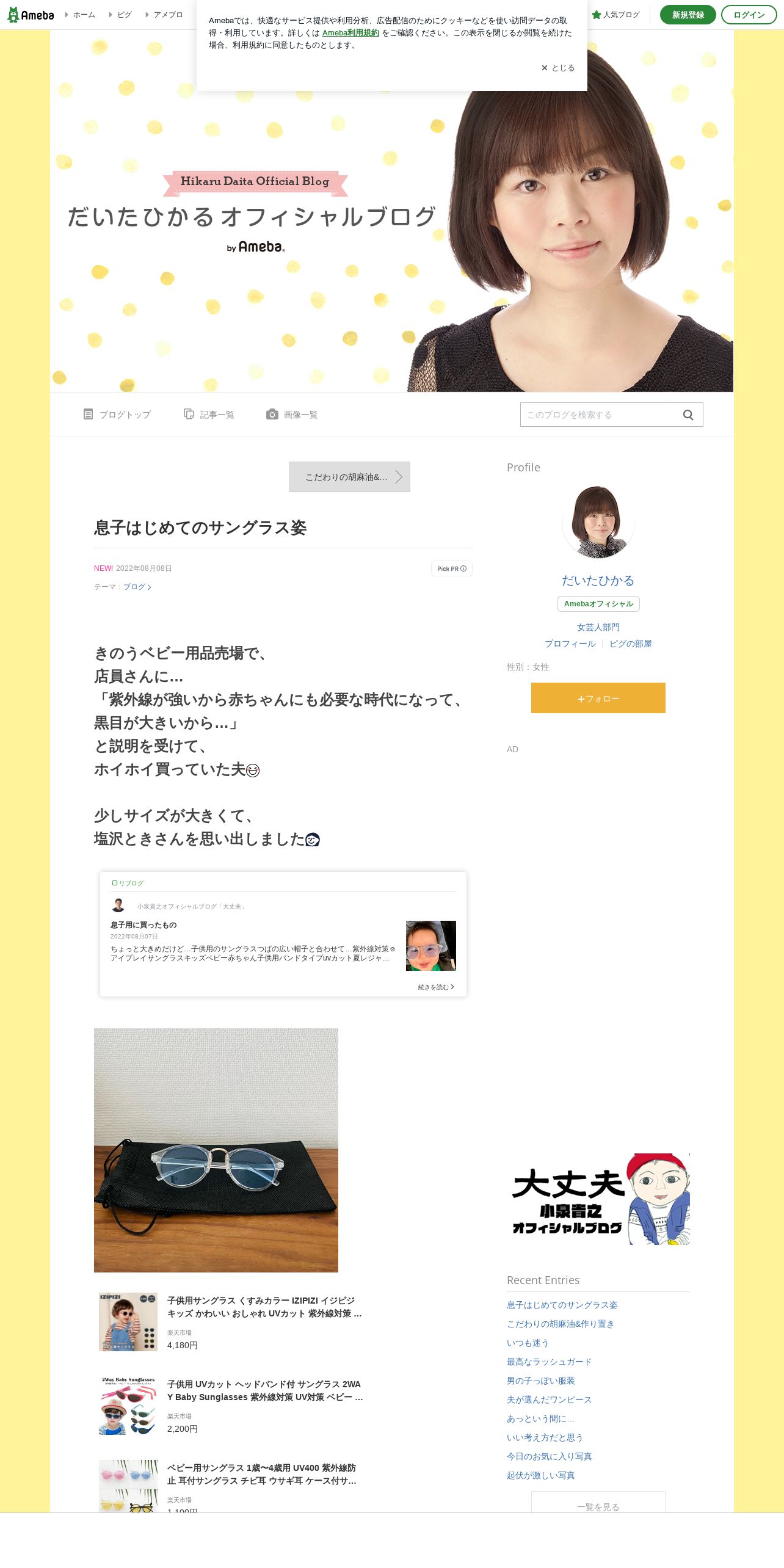This screenshot has height=1568, width=784.
Task: Open the アメブロ header link
Action: tap(168, 15)
